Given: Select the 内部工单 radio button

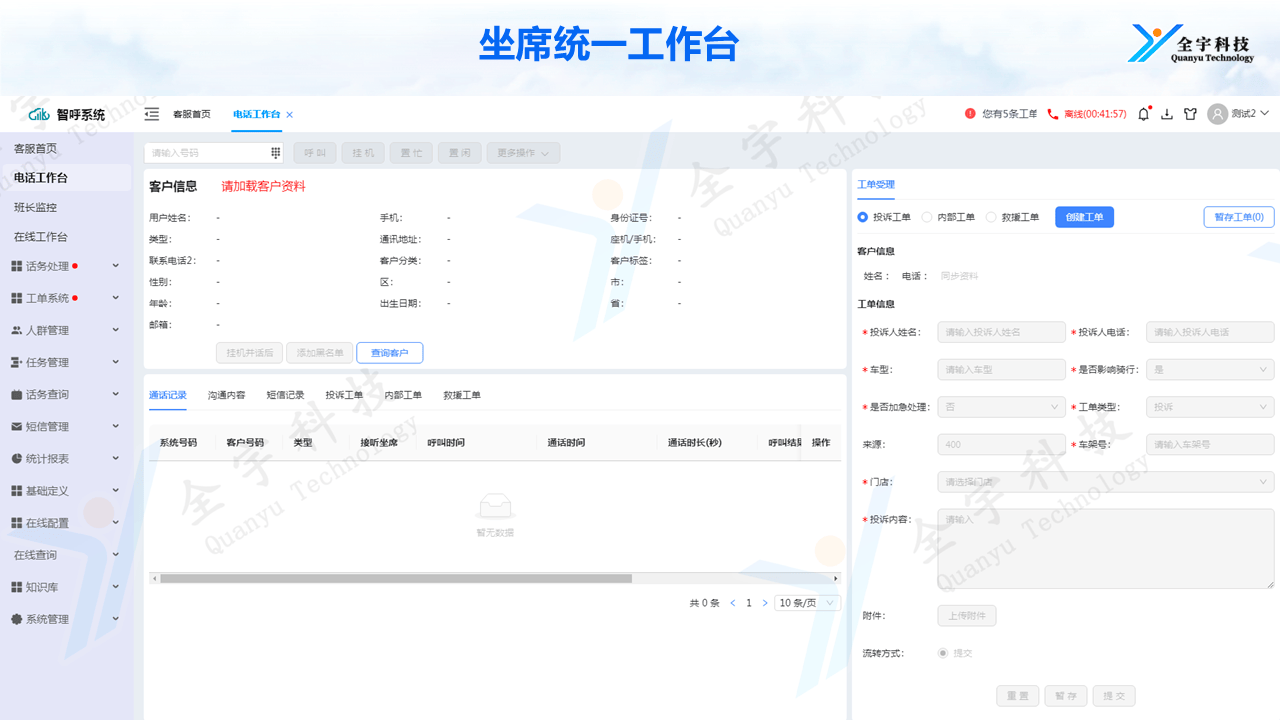Looking at the screenshot, I should [x=927, y=217].
